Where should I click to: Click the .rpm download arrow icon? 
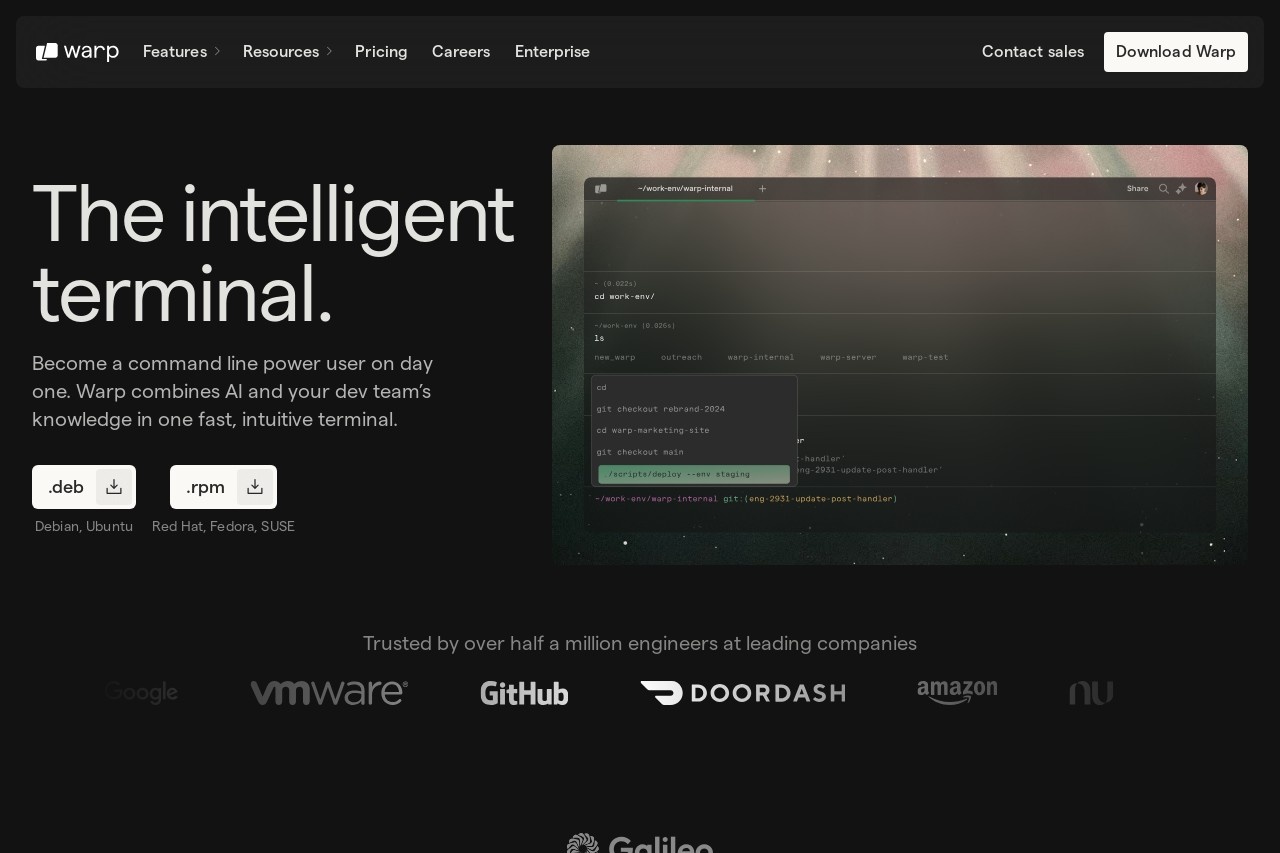[255, 487]
